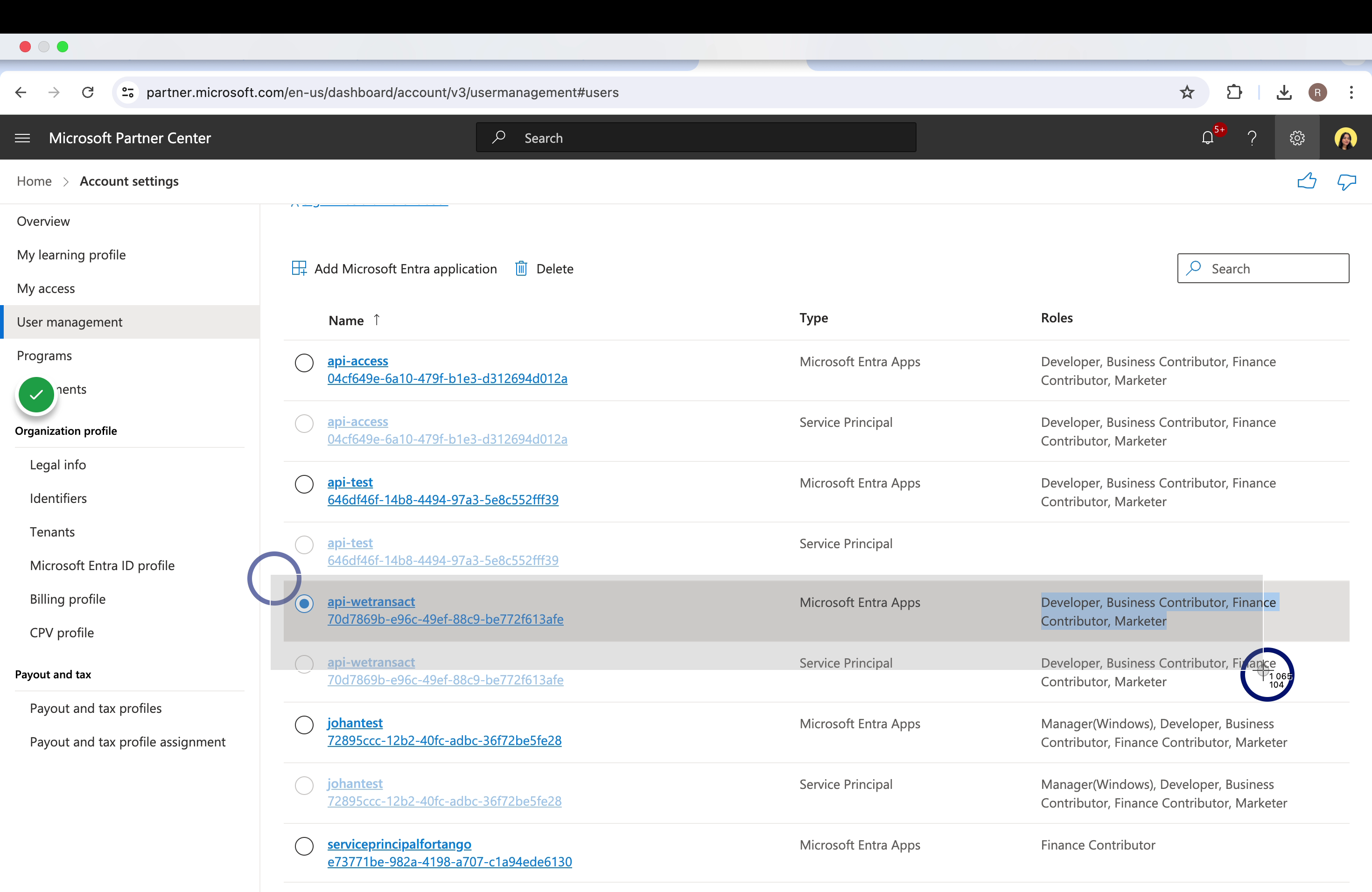
Task: Click the thumbs down feedback icon
Action: tap(1347, 182)
